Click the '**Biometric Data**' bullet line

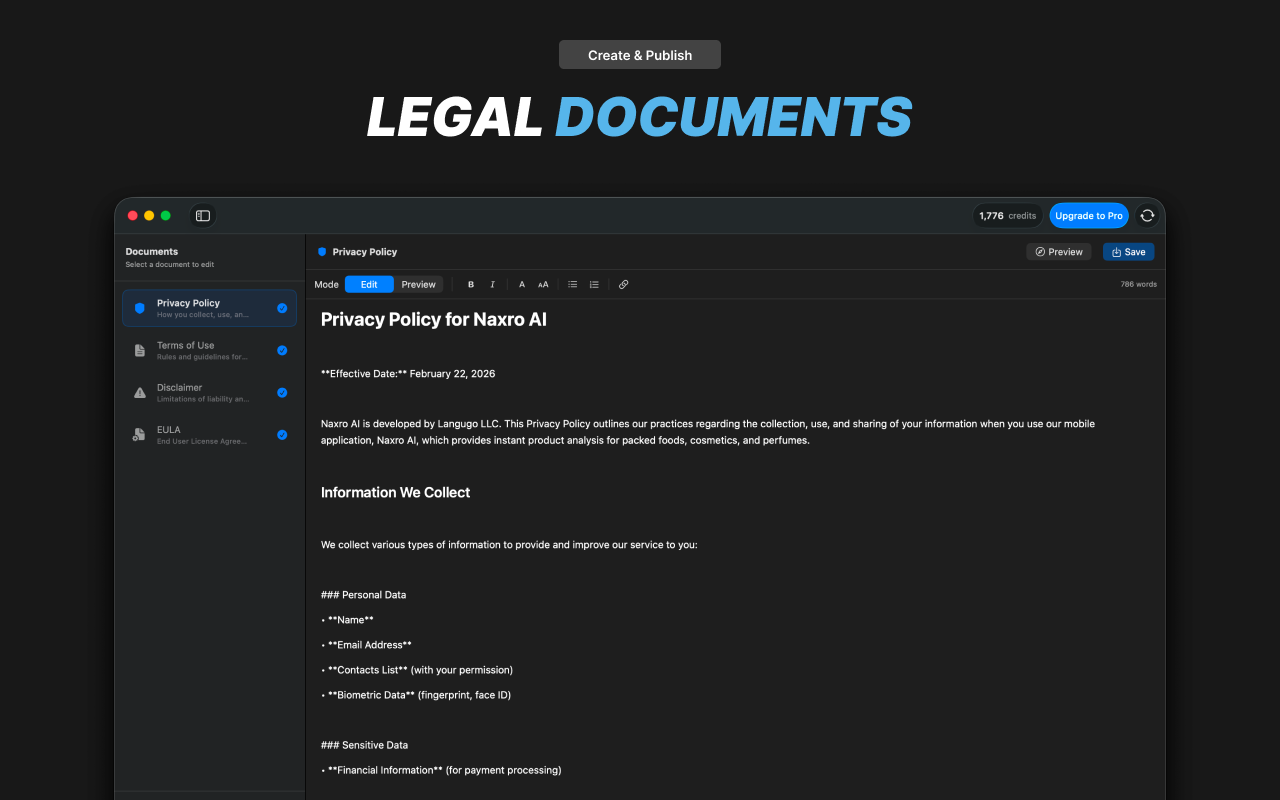pos(416,695)
